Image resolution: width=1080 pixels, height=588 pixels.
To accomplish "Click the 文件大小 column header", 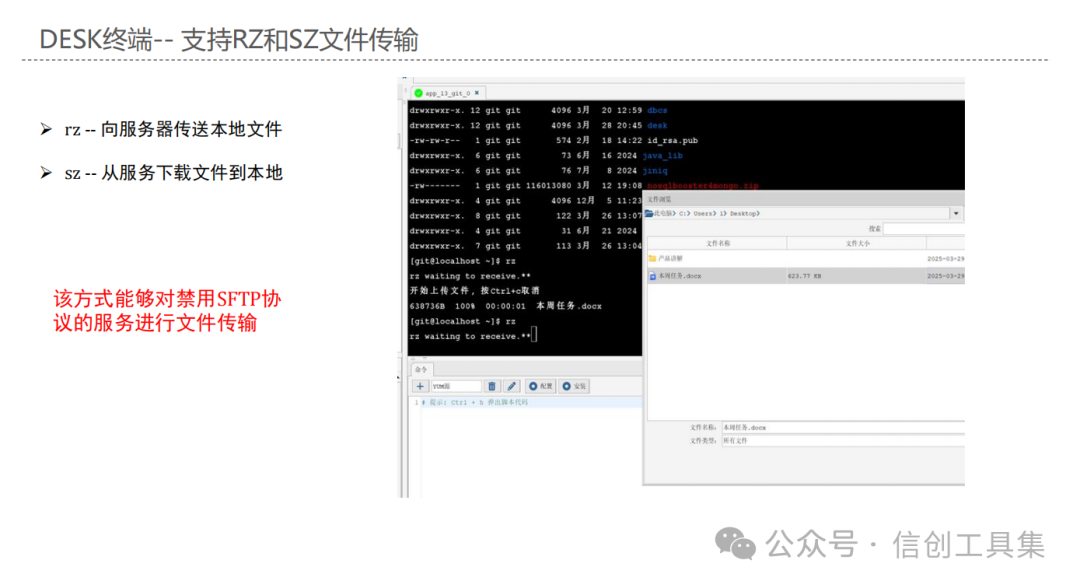I will coord(857,243).
